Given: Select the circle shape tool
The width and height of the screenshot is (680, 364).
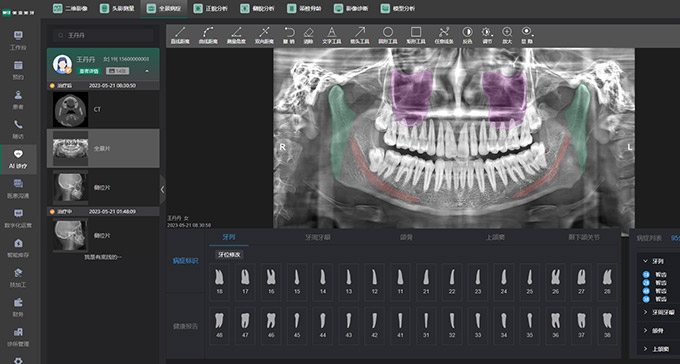Looking at the screenshot, I should pos(388,35).
